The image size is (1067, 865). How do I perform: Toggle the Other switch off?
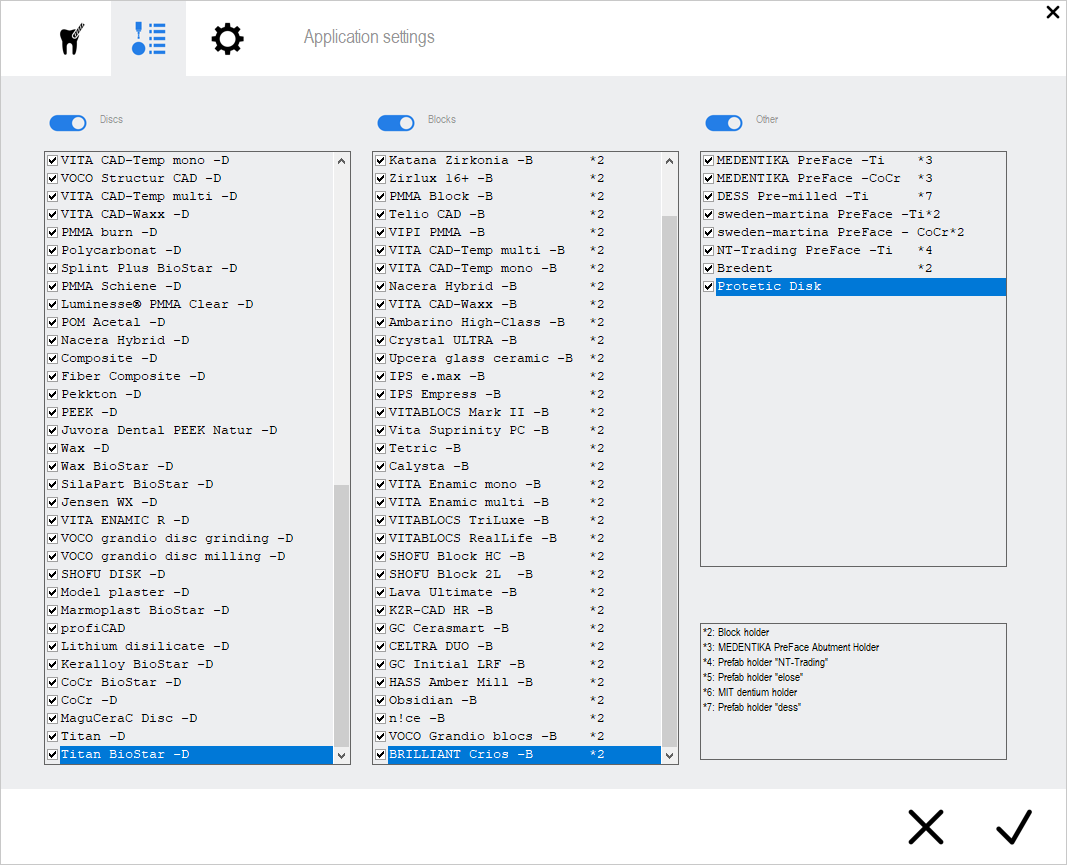pos(724,123)
